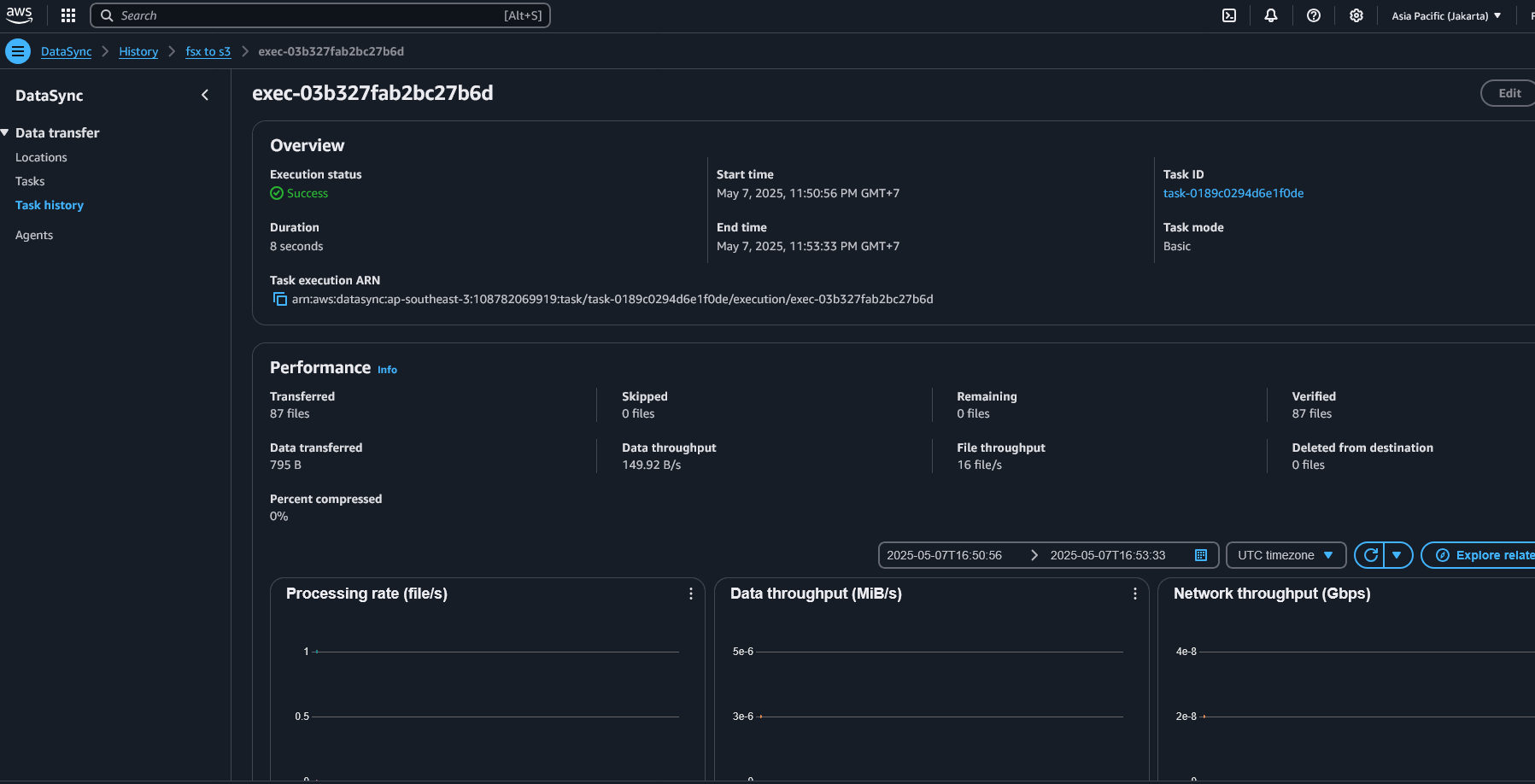Open the help question-mark icon
This screenshot has width=1535, height=784.
(x=1314, y=15)
